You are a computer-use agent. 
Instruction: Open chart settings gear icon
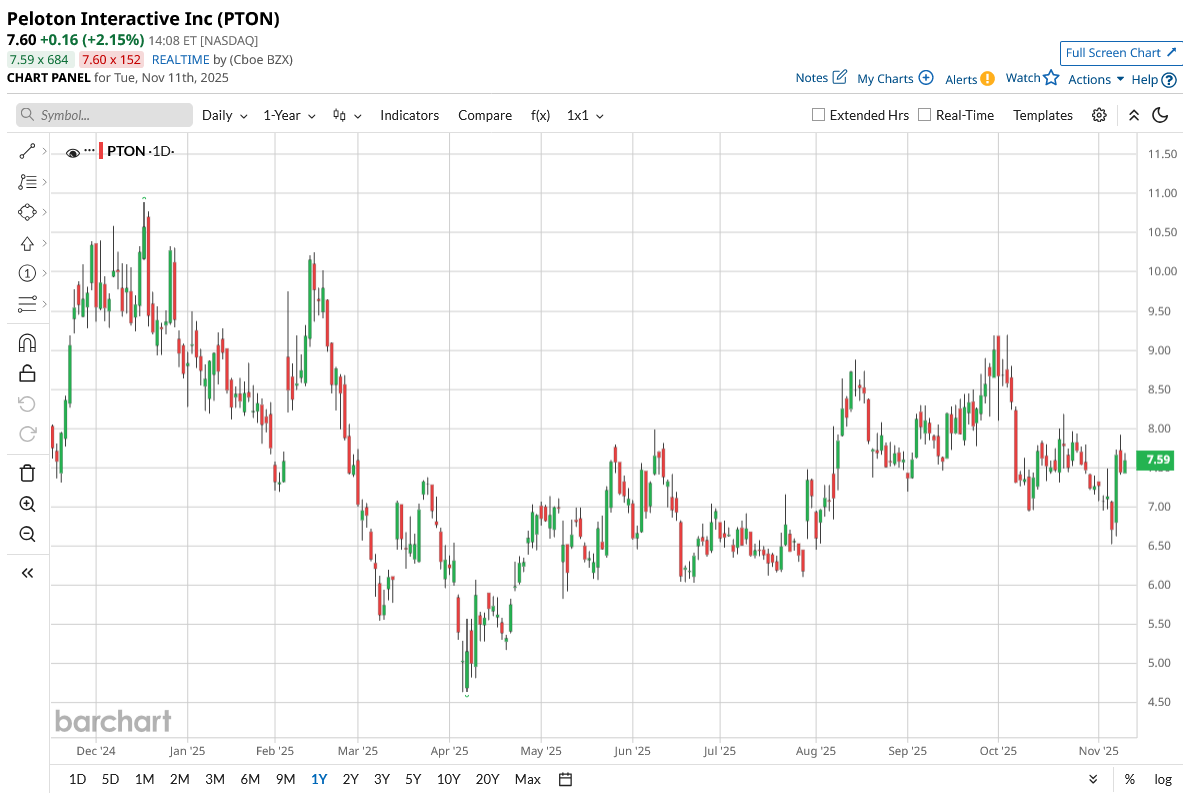coord(1099,115)
